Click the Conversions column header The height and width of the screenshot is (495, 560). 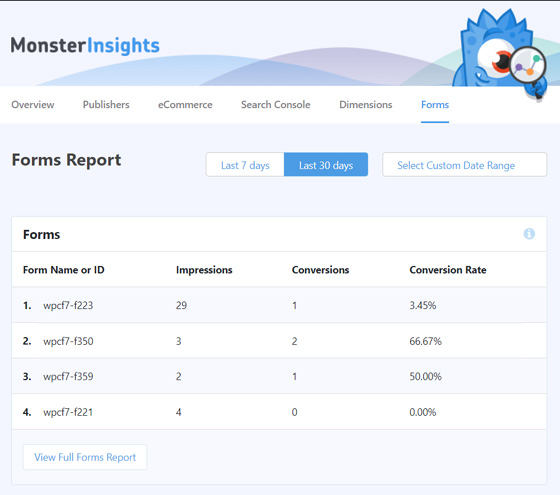pos(320,270)
